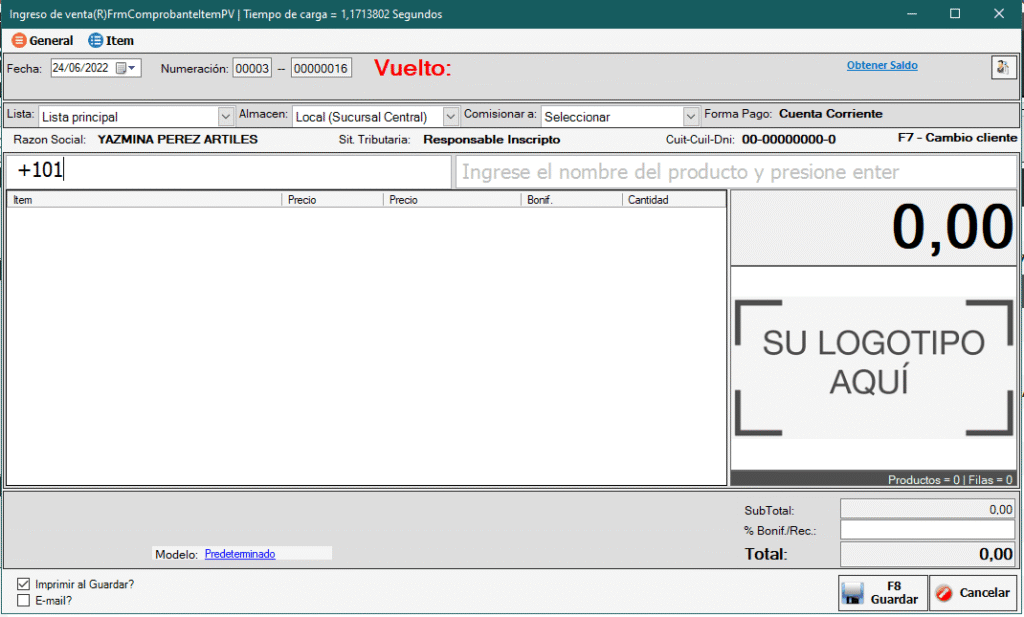This screenshot has width=1024, height=617.
Task: Click the red icon on Cancelar
Action: pos(944,593)
